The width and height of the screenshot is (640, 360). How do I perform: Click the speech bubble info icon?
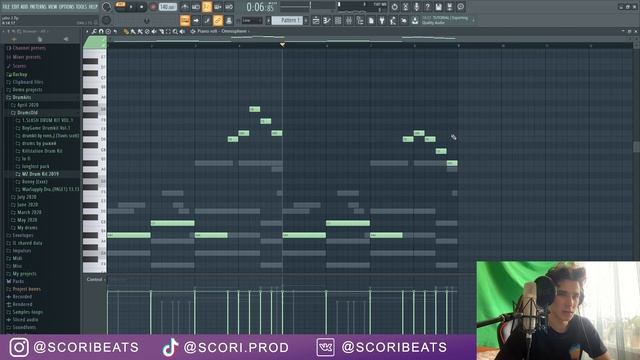click(460, 7)
